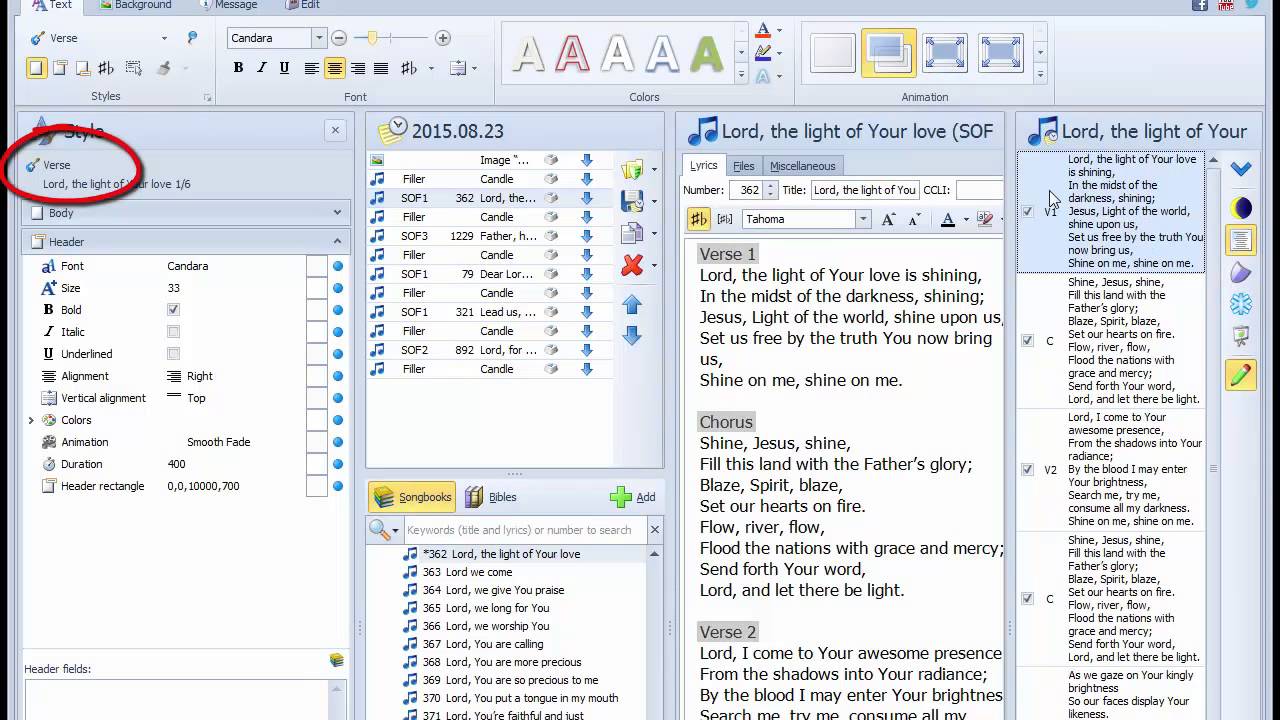This screenshot has height=720, width=1280.
Task: Uncheck the second chorus slide checkbox
Action: pos(1028,599)
